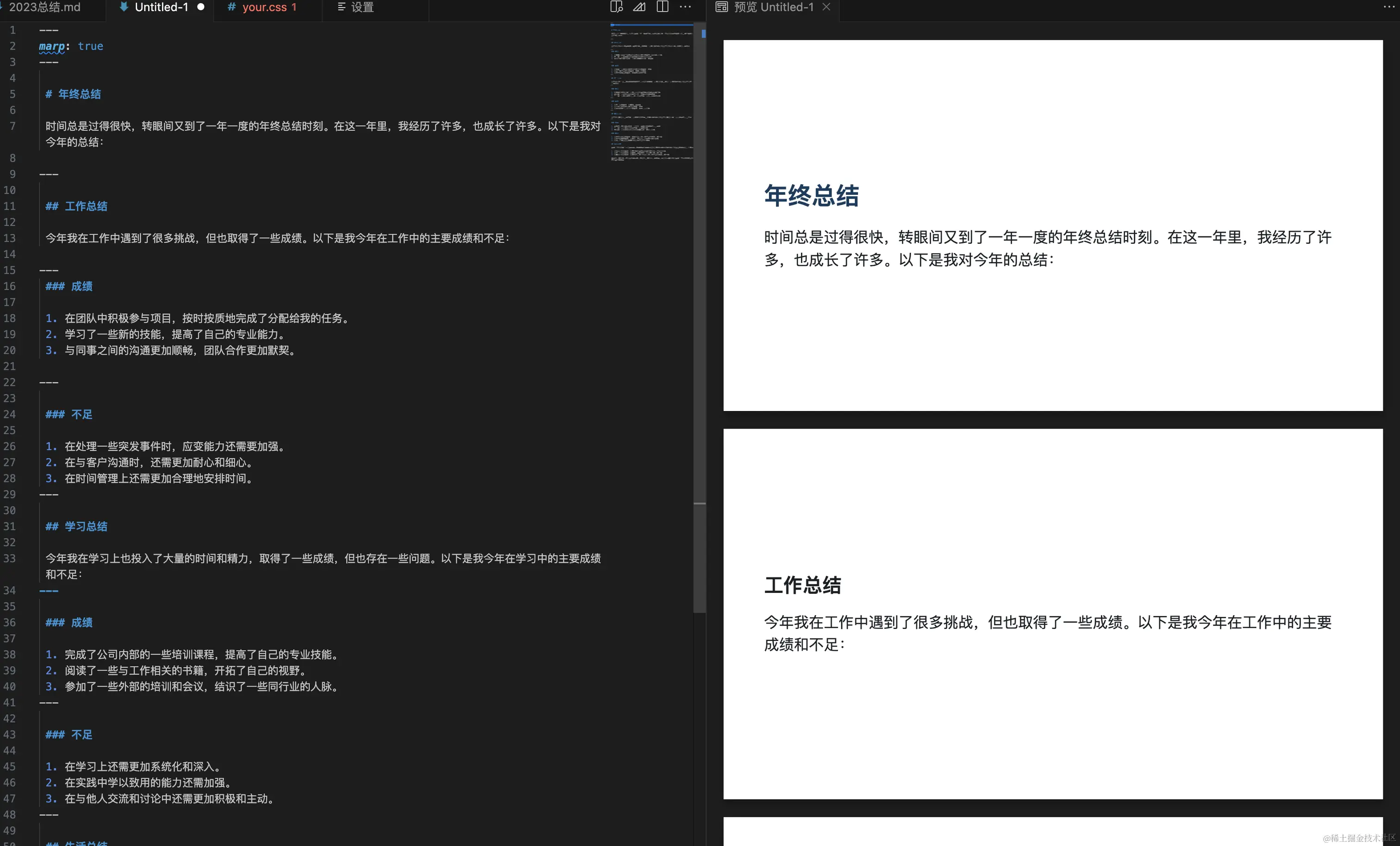The height and width of the screenshot is (846, 1400).
Task: Click the preview icon on 预览 Untitled-1 tab
Action: click(x=722, y=7)
